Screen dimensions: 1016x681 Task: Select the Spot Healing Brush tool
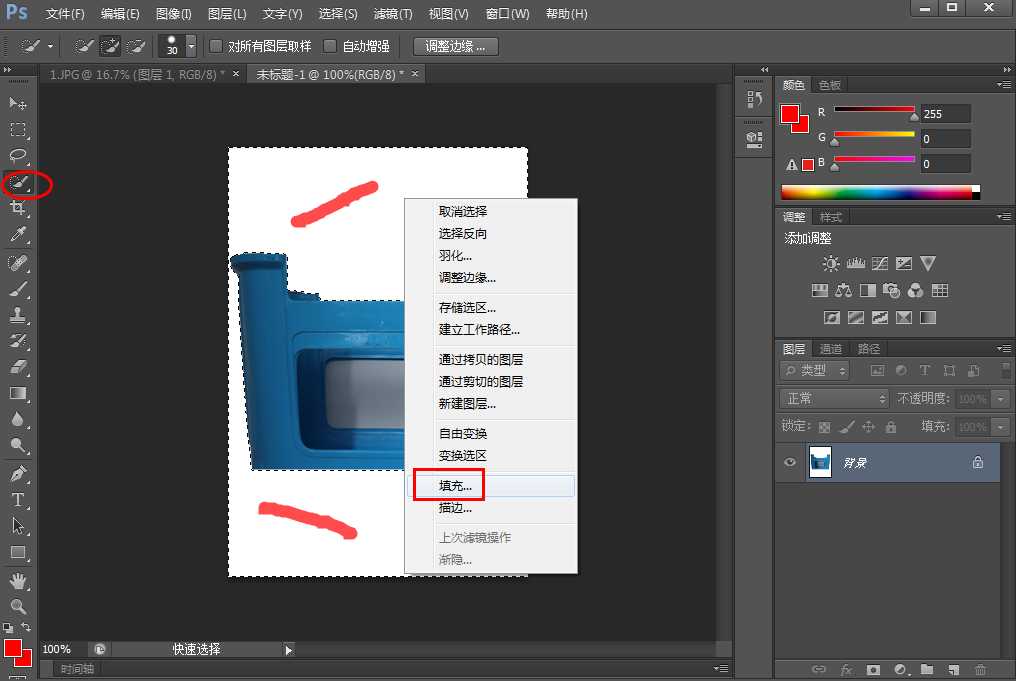(x=17, y=262)
